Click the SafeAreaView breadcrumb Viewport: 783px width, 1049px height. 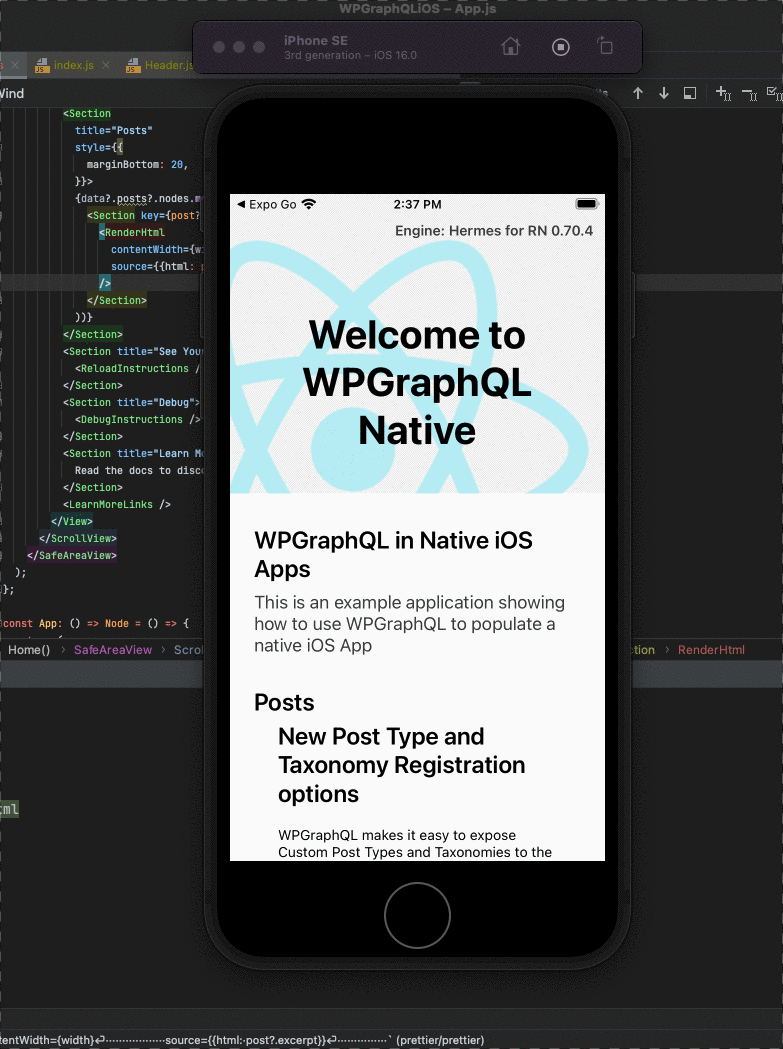pyautogui.click(x=113, y=650)
